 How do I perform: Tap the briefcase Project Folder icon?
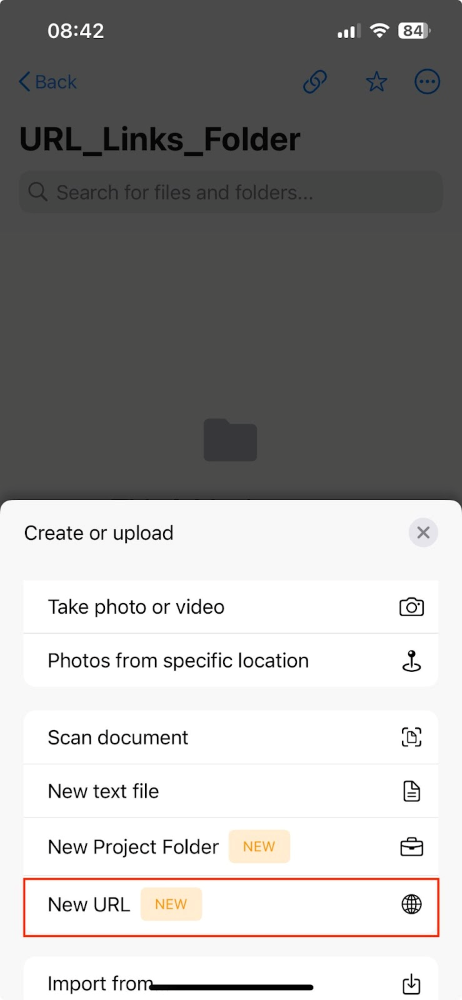(x=412, y=848)
